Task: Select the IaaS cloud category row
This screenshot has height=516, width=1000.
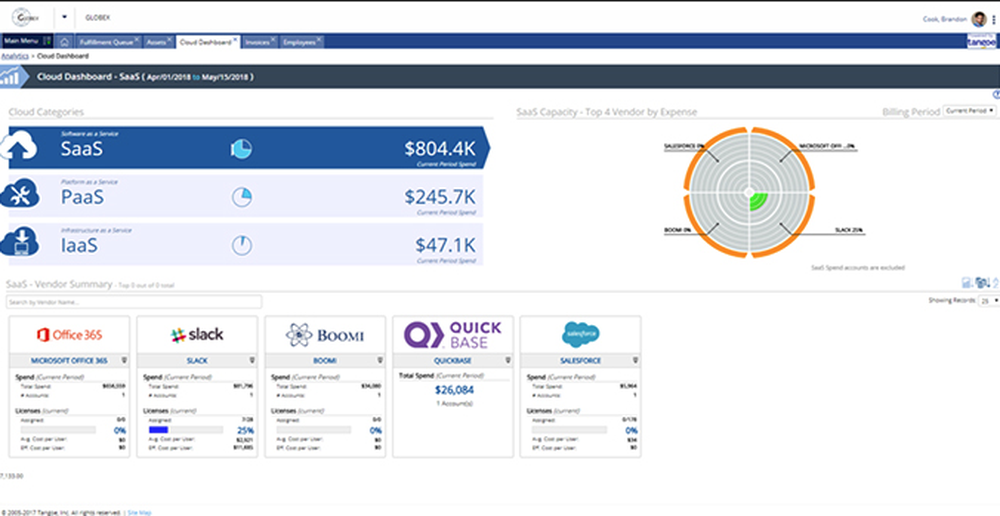Action: 246,244
